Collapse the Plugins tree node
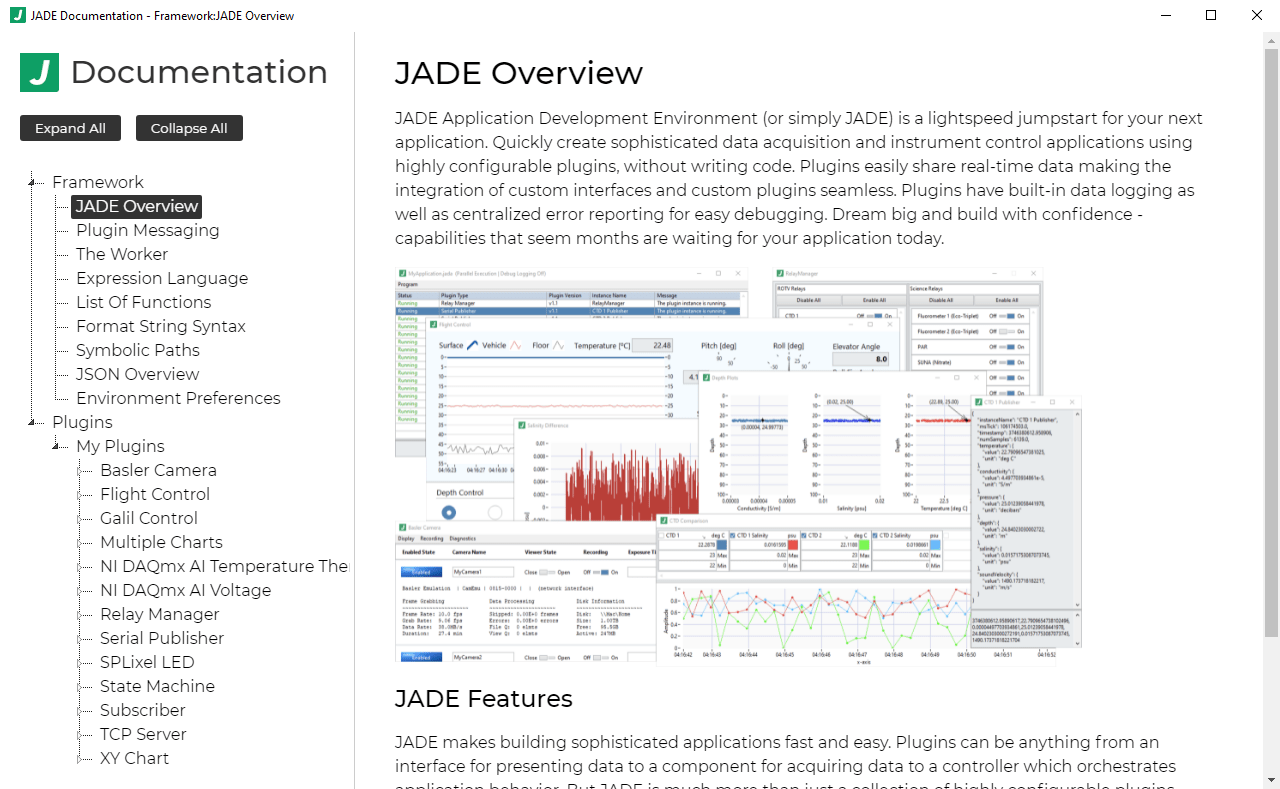Screen dimensions: 1280x789 click(30, 422)
